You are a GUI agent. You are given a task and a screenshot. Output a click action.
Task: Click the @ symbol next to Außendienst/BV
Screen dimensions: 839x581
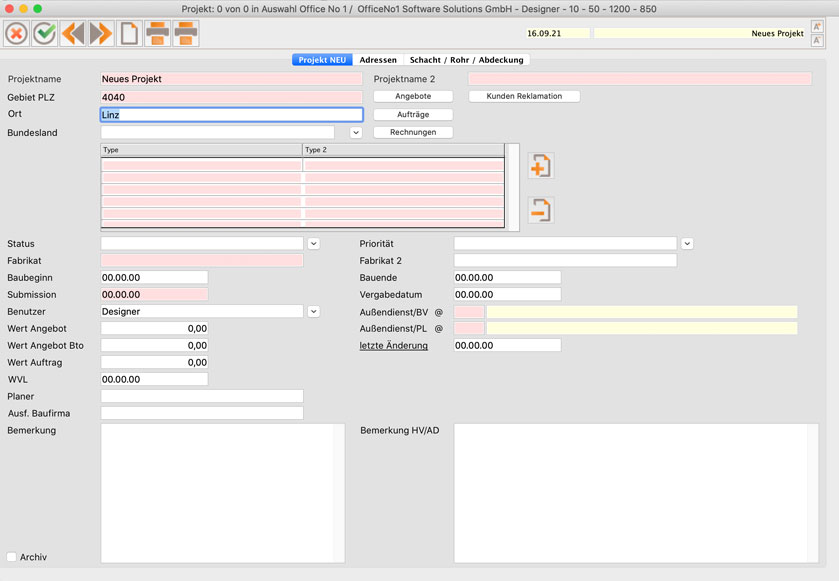click(x=439, y=312)
